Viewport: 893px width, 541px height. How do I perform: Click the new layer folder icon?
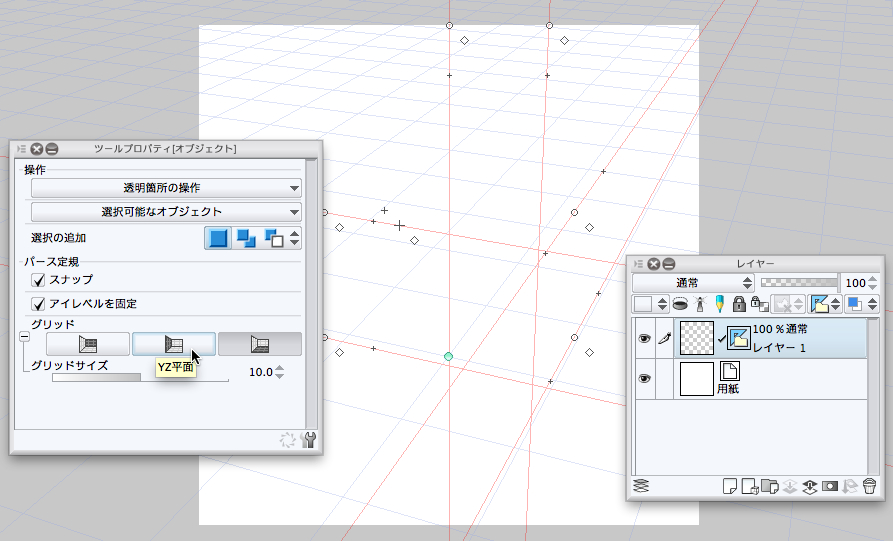click(x=768, y=486)
